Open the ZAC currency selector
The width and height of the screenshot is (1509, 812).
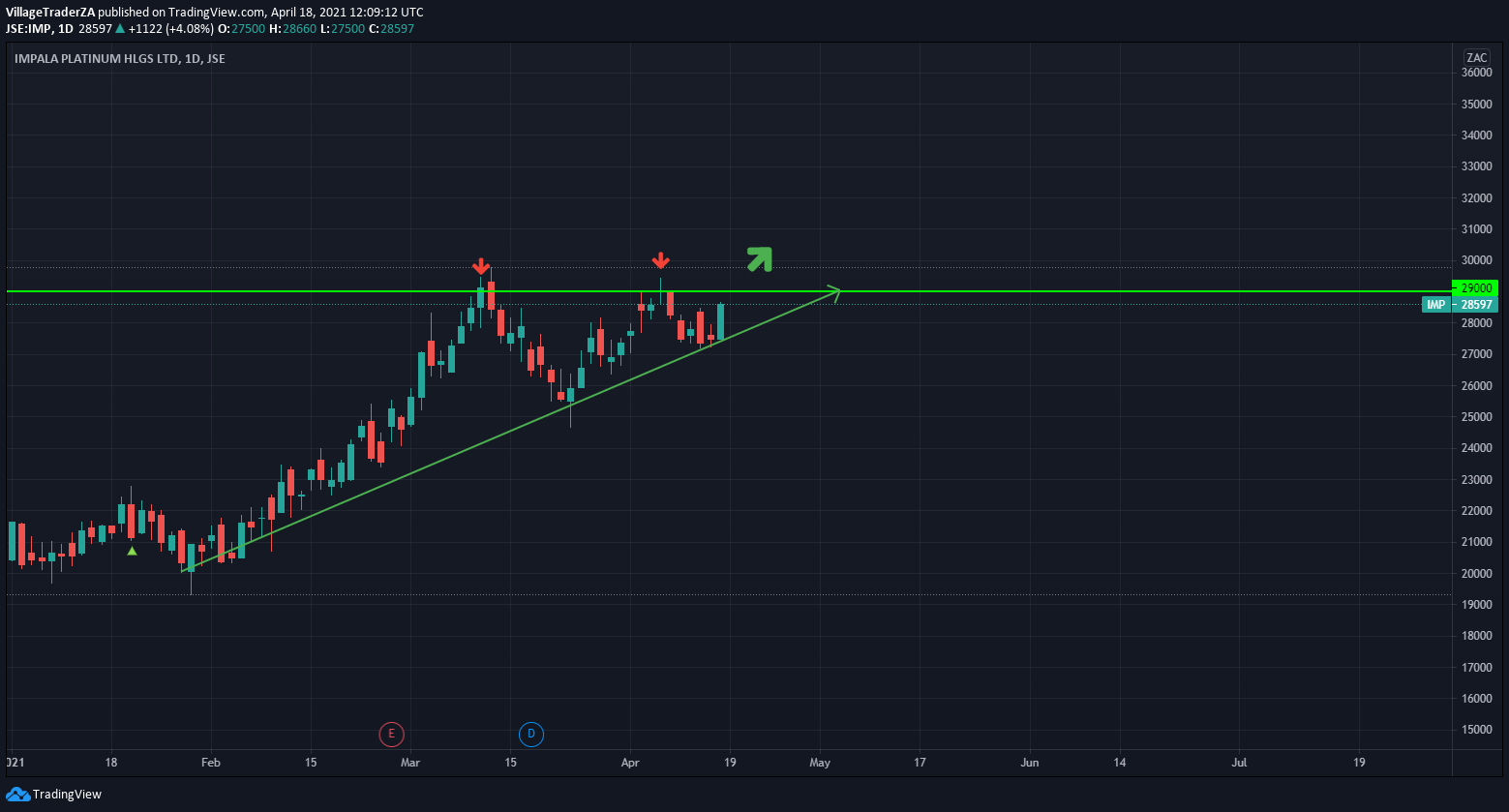coord(1476,57)
